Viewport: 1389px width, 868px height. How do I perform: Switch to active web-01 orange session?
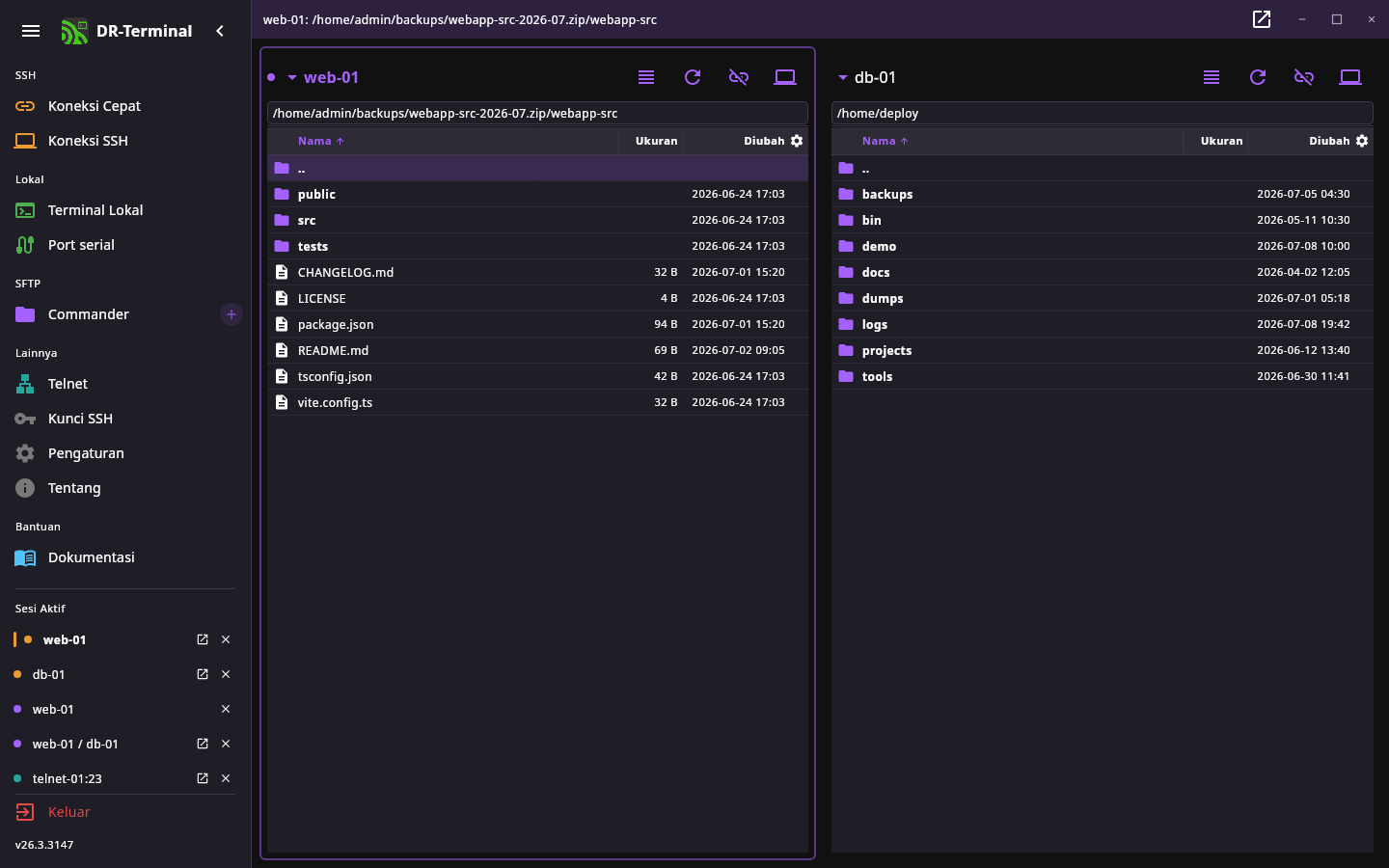point(65,639)
